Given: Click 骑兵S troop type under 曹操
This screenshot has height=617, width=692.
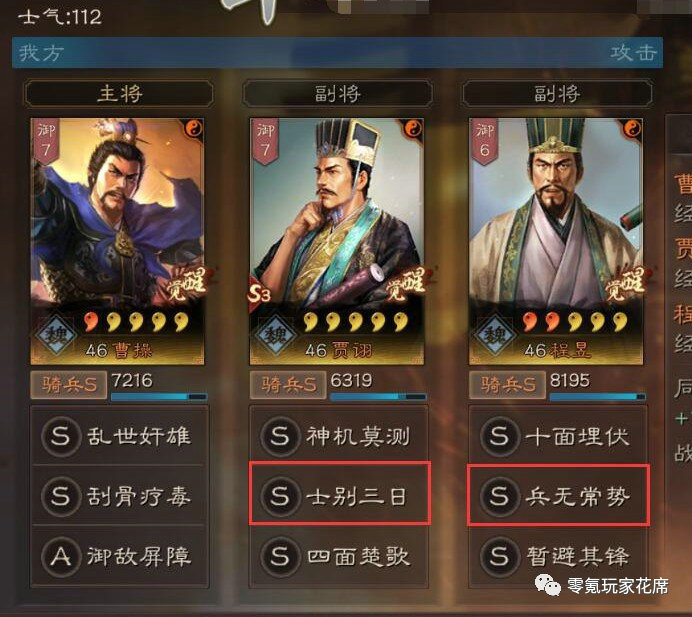Looking at the screenshot, I should click(x=68, y=385).
